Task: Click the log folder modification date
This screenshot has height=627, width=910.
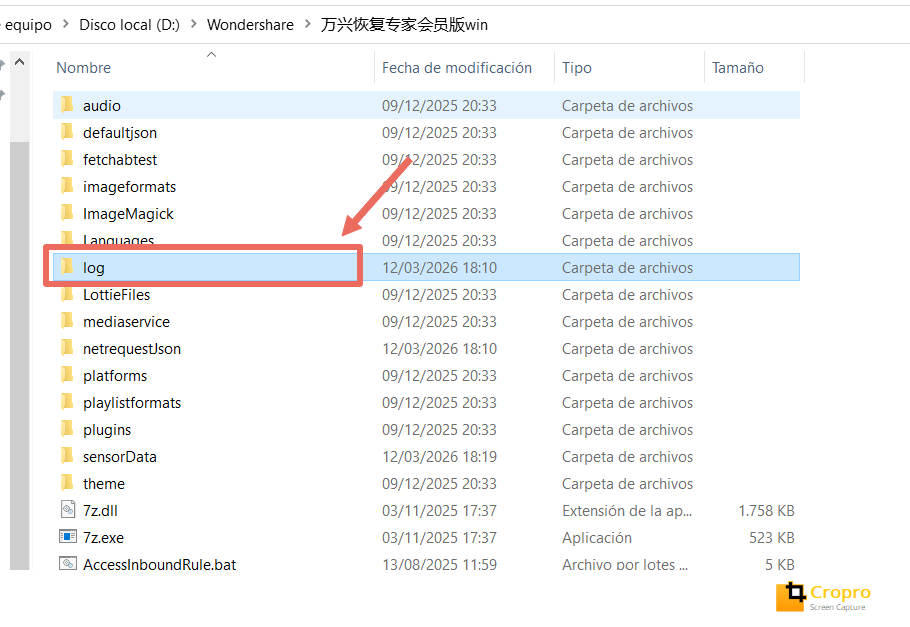Action: click(x=439, y=268)
